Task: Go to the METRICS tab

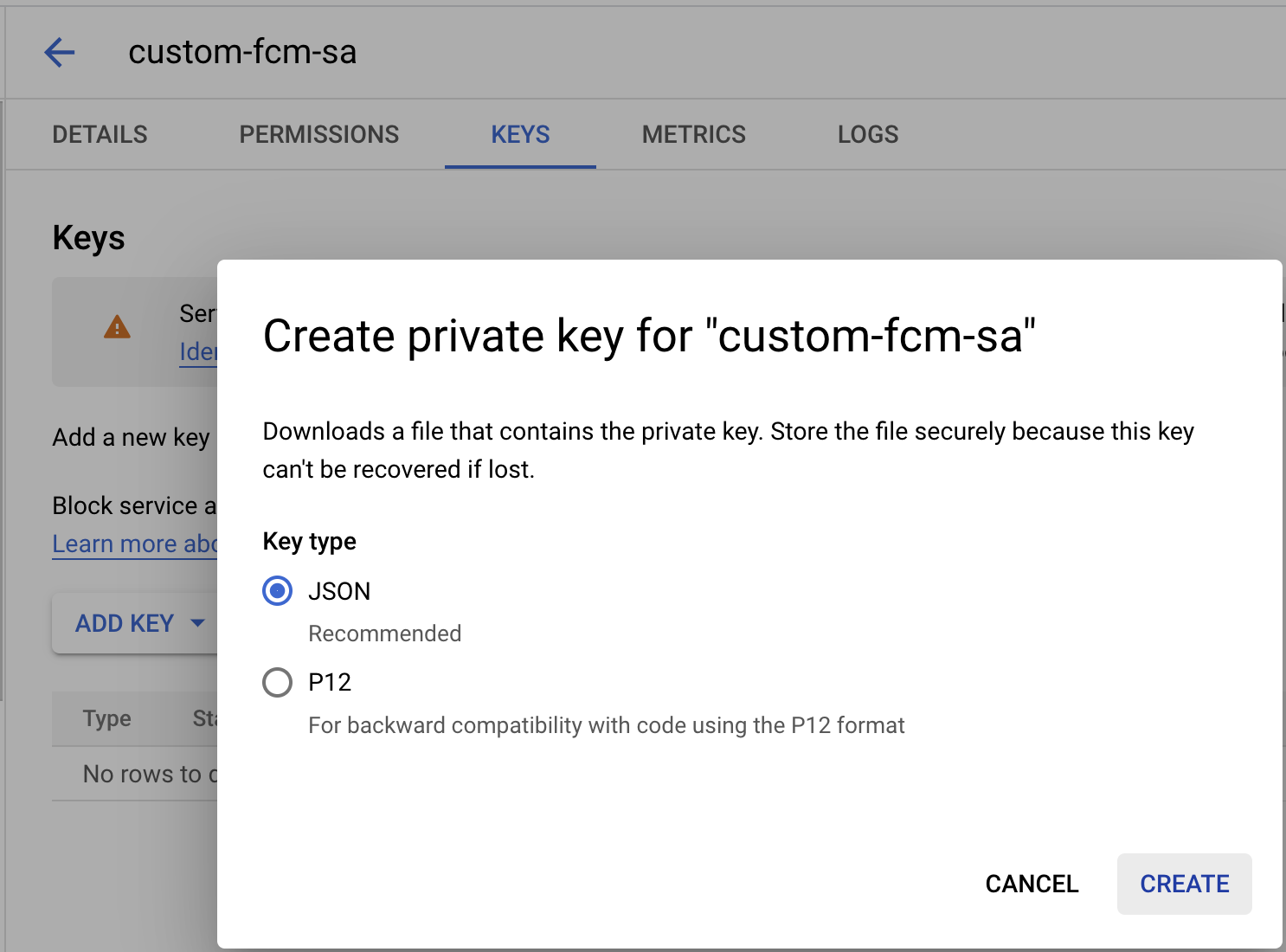Action: coord(693,135)
